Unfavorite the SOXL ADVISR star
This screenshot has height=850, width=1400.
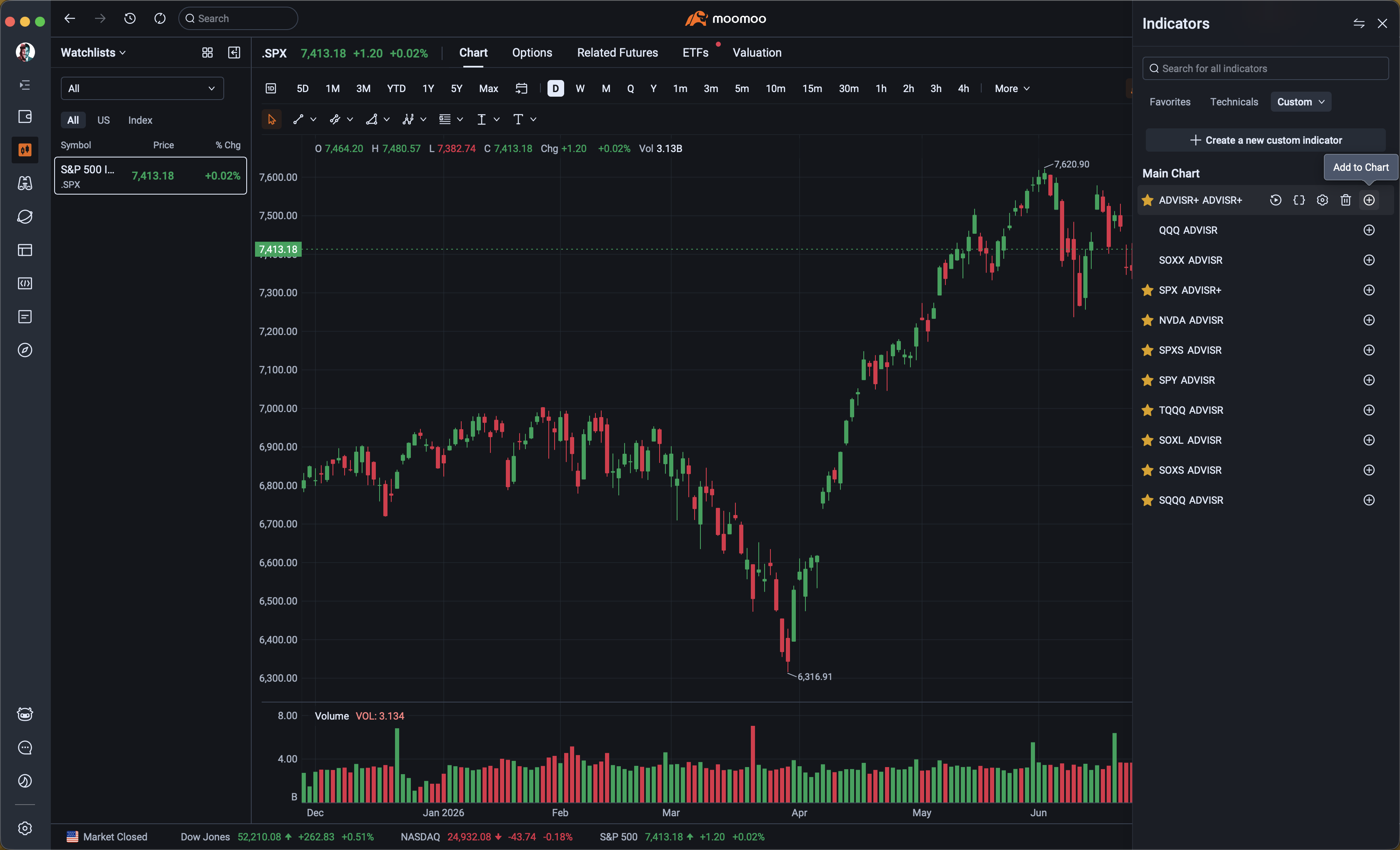click(1148, 440)
